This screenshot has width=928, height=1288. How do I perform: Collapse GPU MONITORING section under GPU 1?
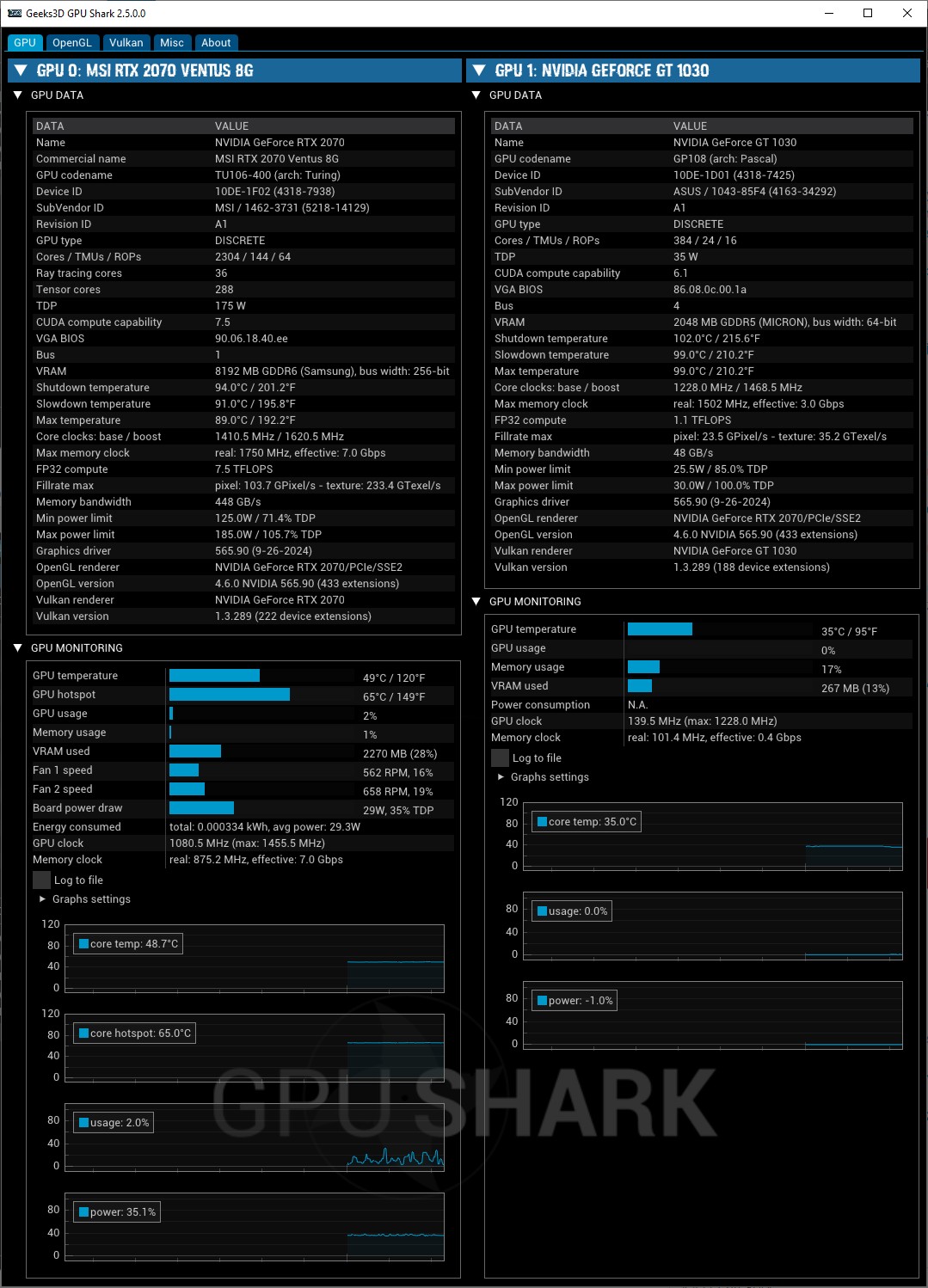pos(476,602)
